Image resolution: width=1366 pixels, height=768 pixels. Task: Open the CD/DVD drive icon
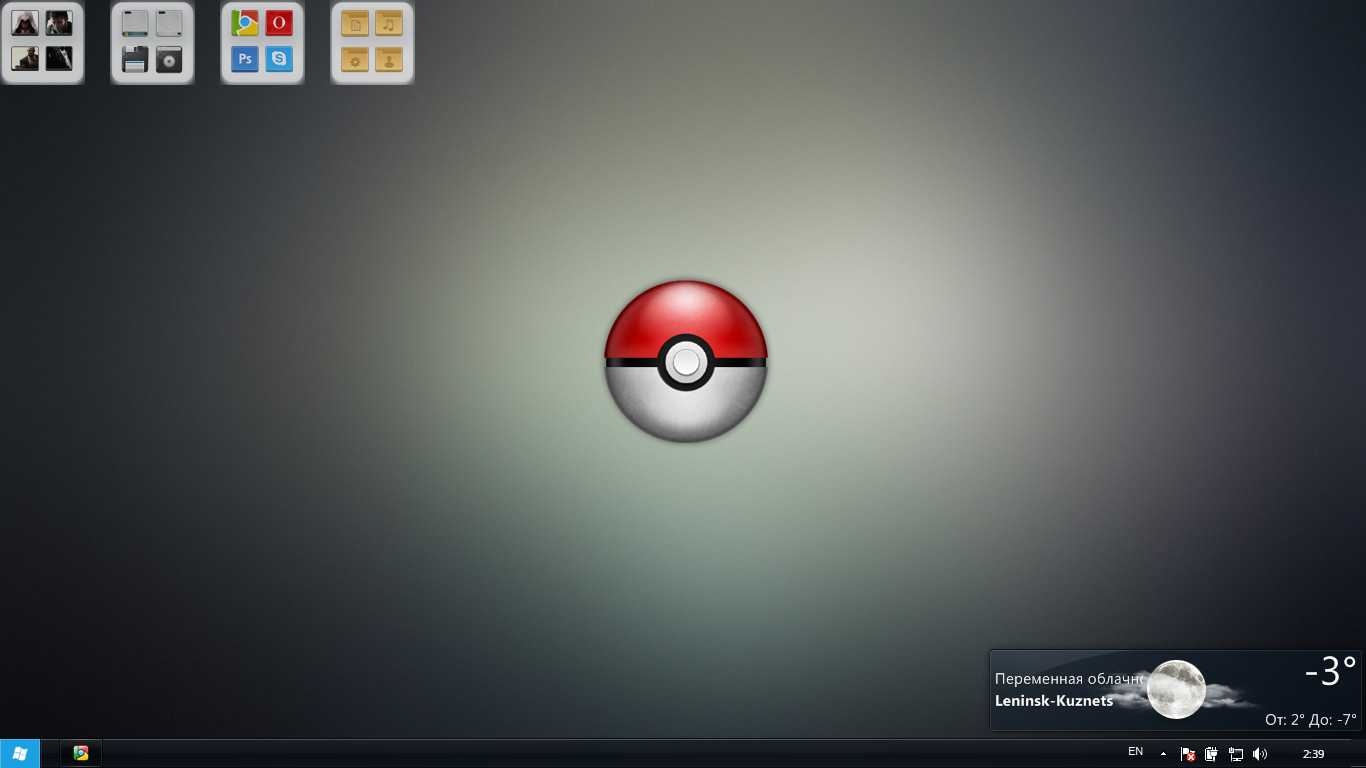pos(169,59)
